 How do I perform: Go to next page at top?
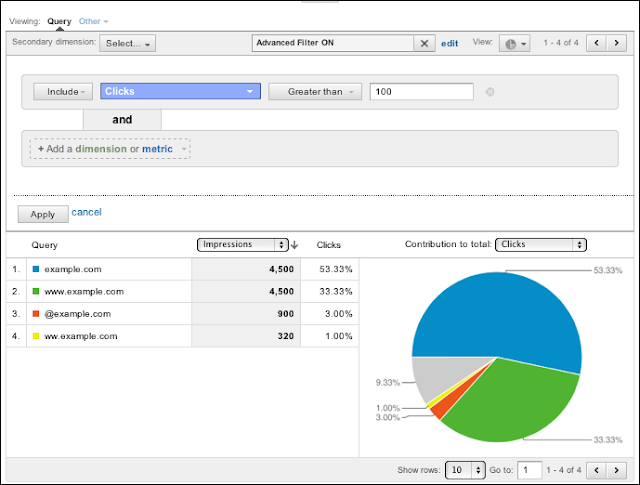620,44
